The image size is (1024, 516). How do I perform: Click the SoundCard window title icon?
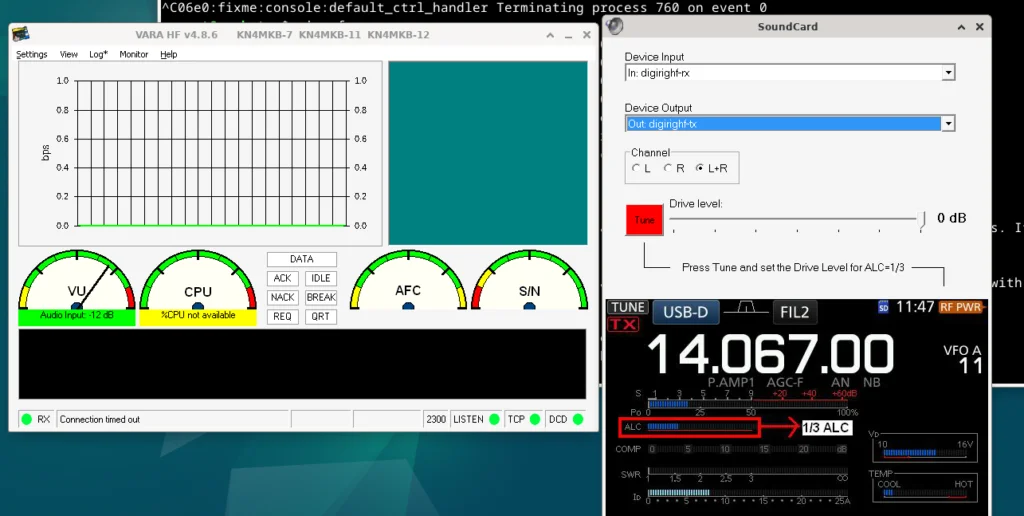pyautogui.click(x=614, y=27)
